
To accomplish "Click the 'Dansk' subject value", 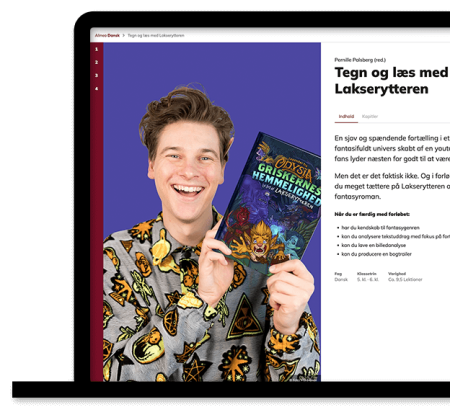I will [x=341, y=280].
